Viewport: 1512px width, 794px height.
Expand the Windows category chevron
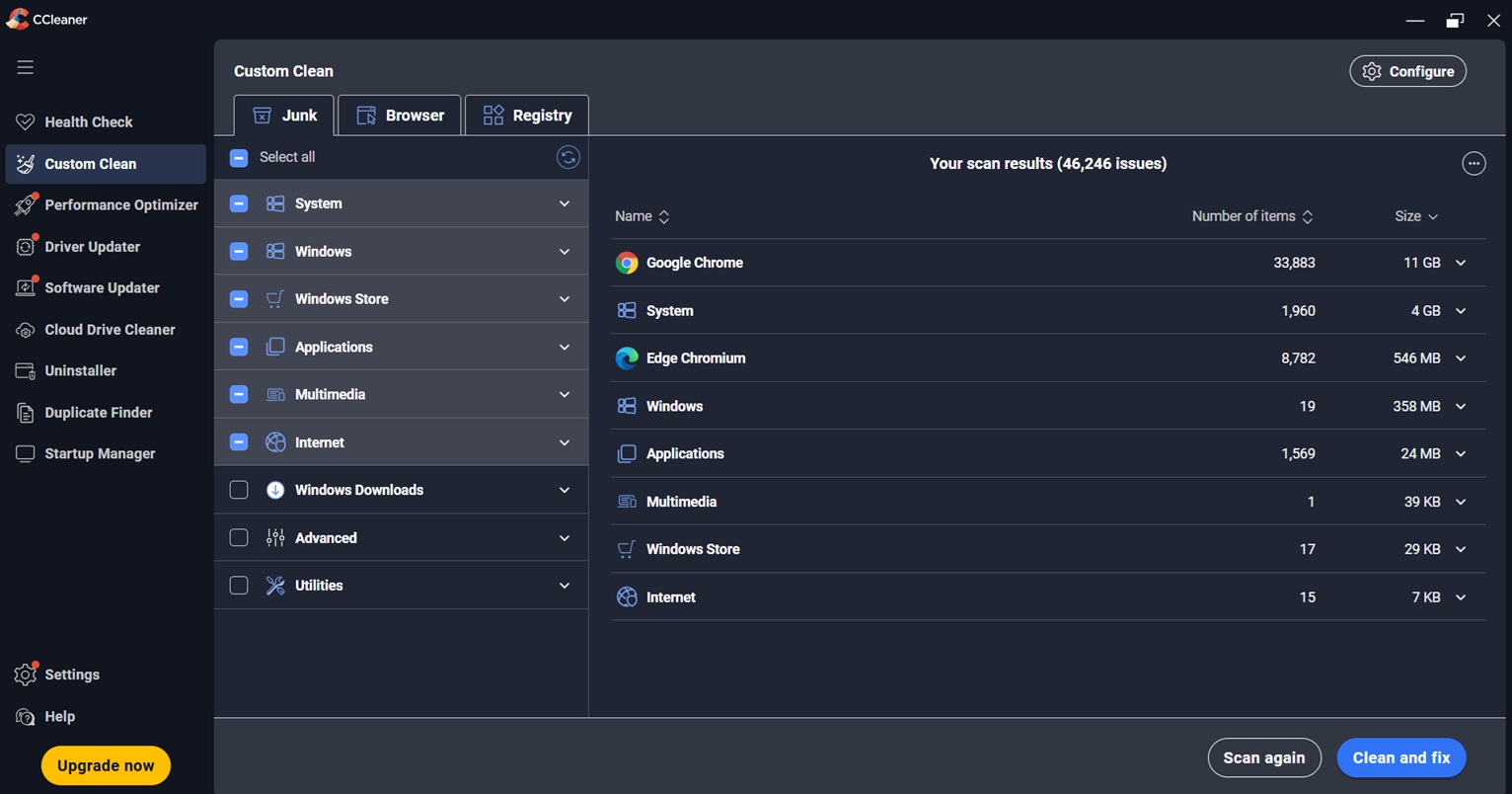(x=565, y=252)
